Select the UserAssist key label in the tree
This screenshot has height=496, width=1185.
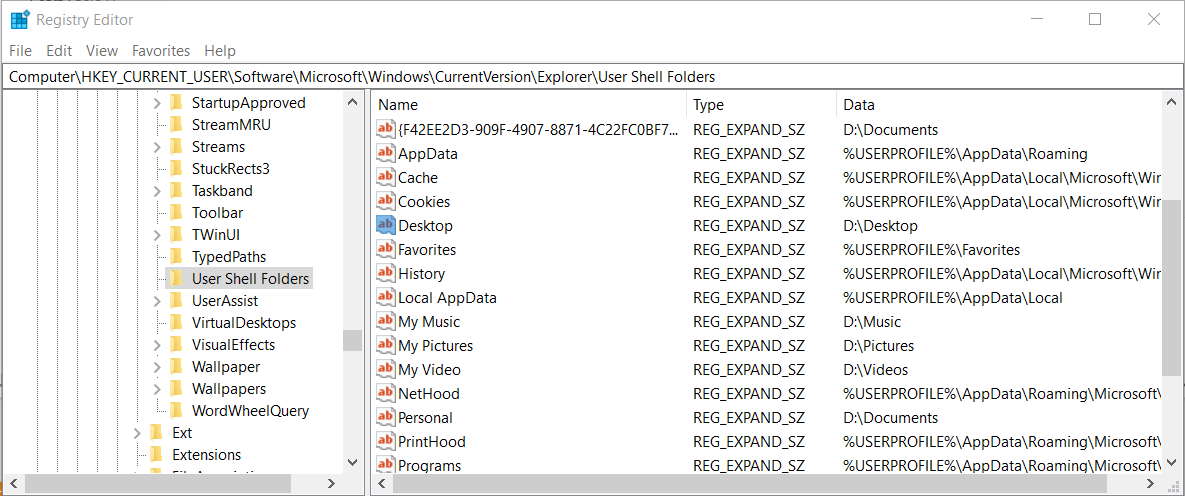pyautogui.click(x=224, y=301)
